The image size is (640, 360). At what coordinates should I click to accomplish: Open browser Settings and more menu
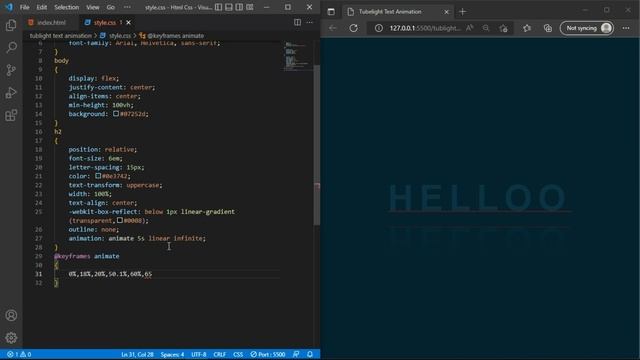point(626,28)
